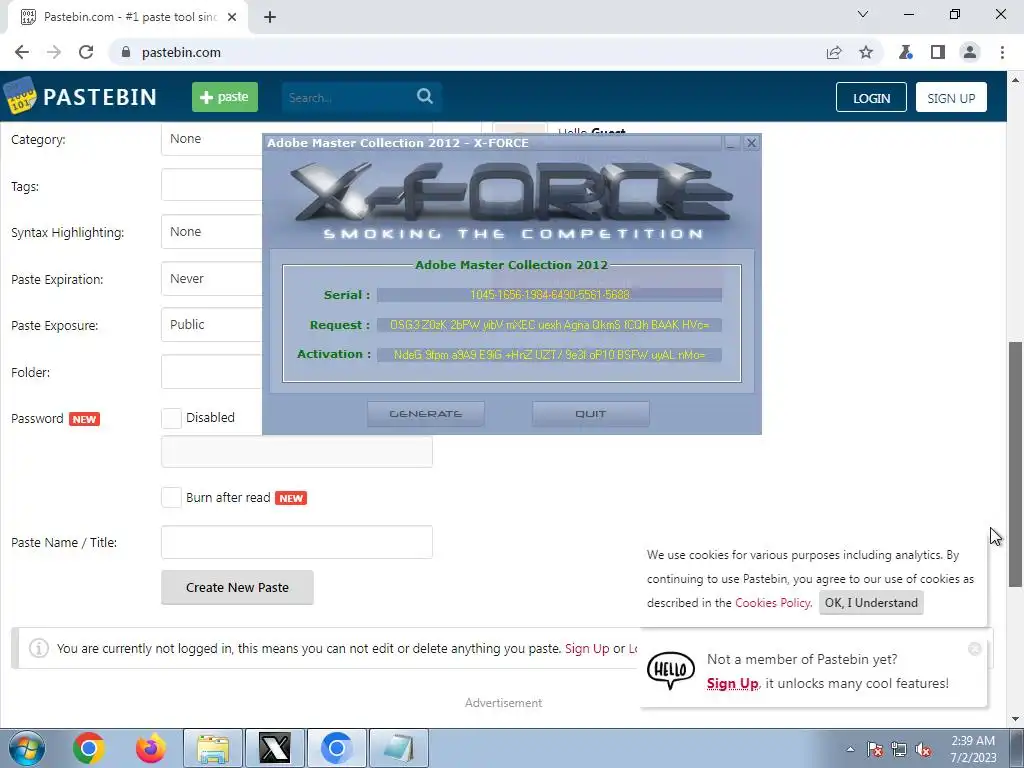Image resolution: width=1024 pixels, height=768 pixels.
Task: Dismiss the Not a member popup
Action: click(974, 648)
